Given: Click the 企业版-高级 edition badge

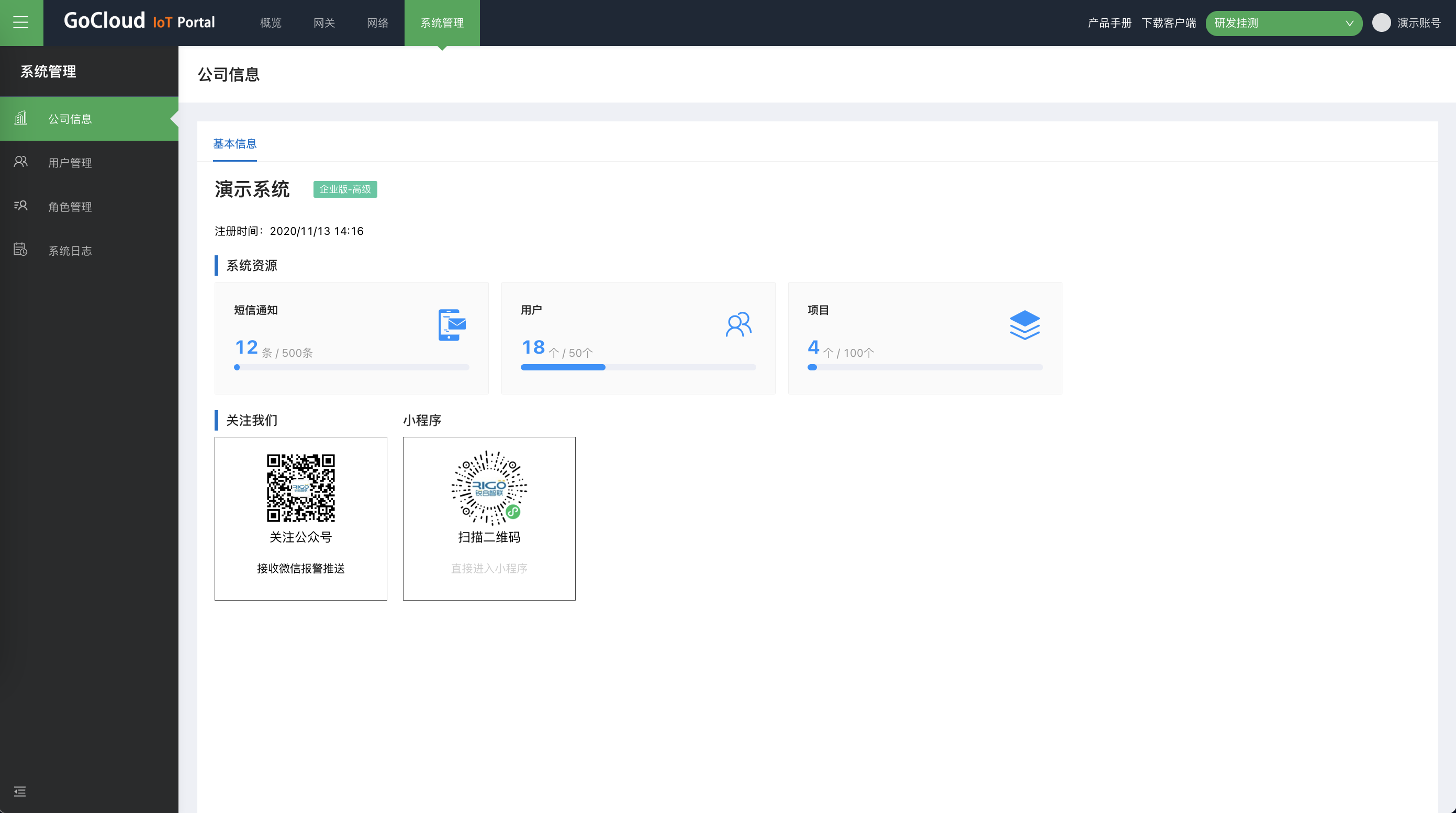Looking at the screenshot, I should (x=345, y=189).
